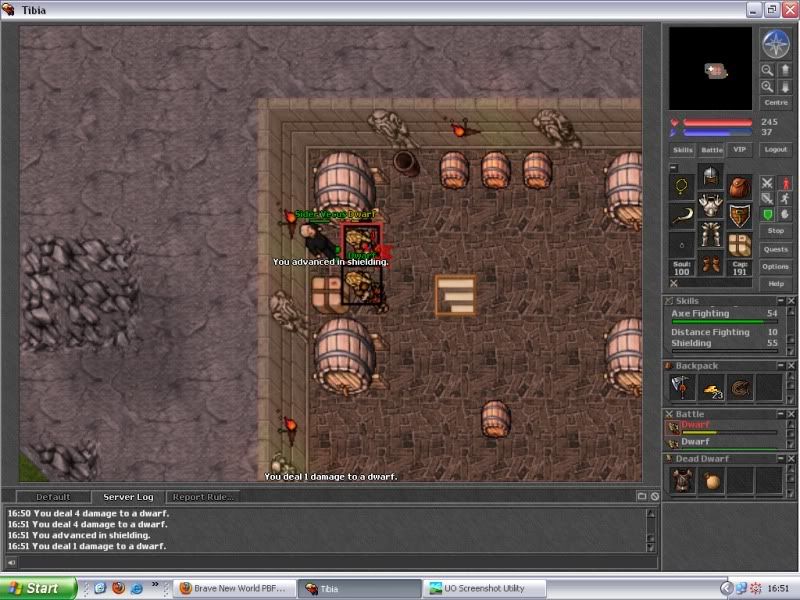
Task: Select the plate armor slot
Action: tap(710, 205)
